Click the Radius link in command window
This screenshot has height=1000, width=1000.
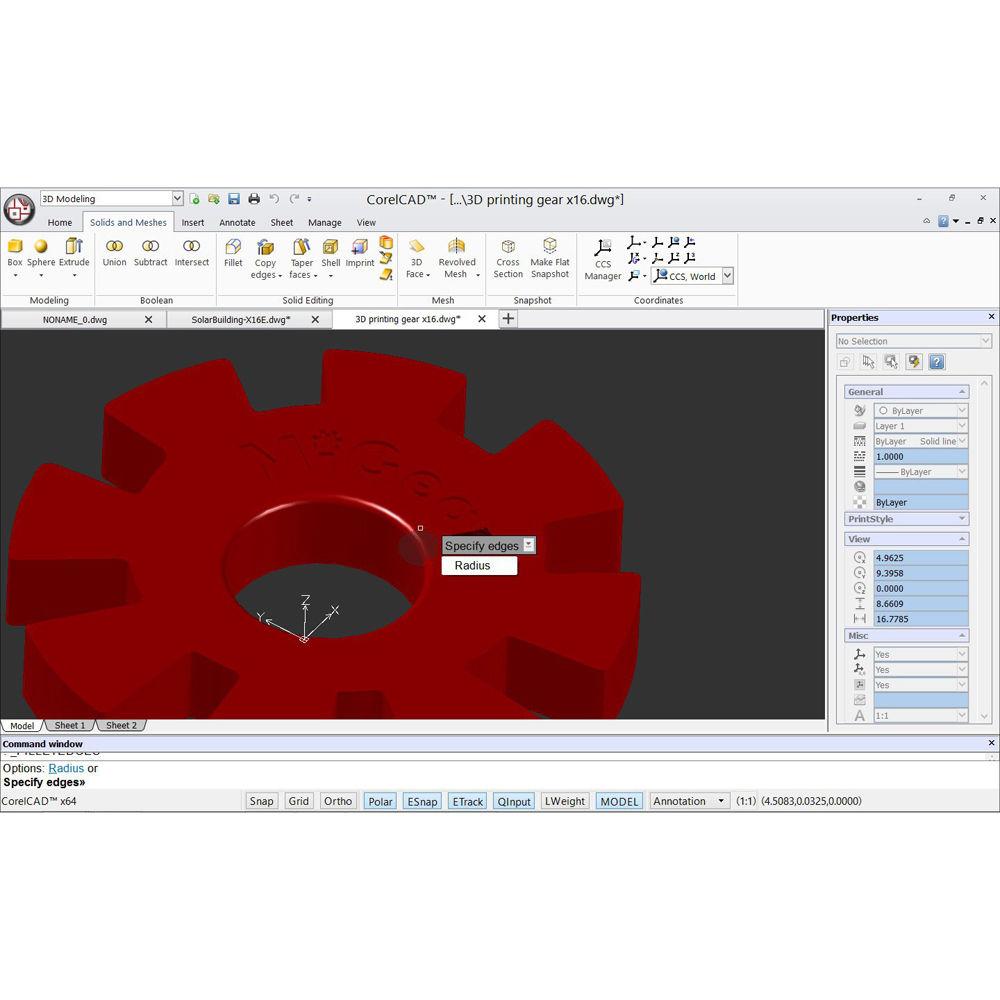pos(66,769)
